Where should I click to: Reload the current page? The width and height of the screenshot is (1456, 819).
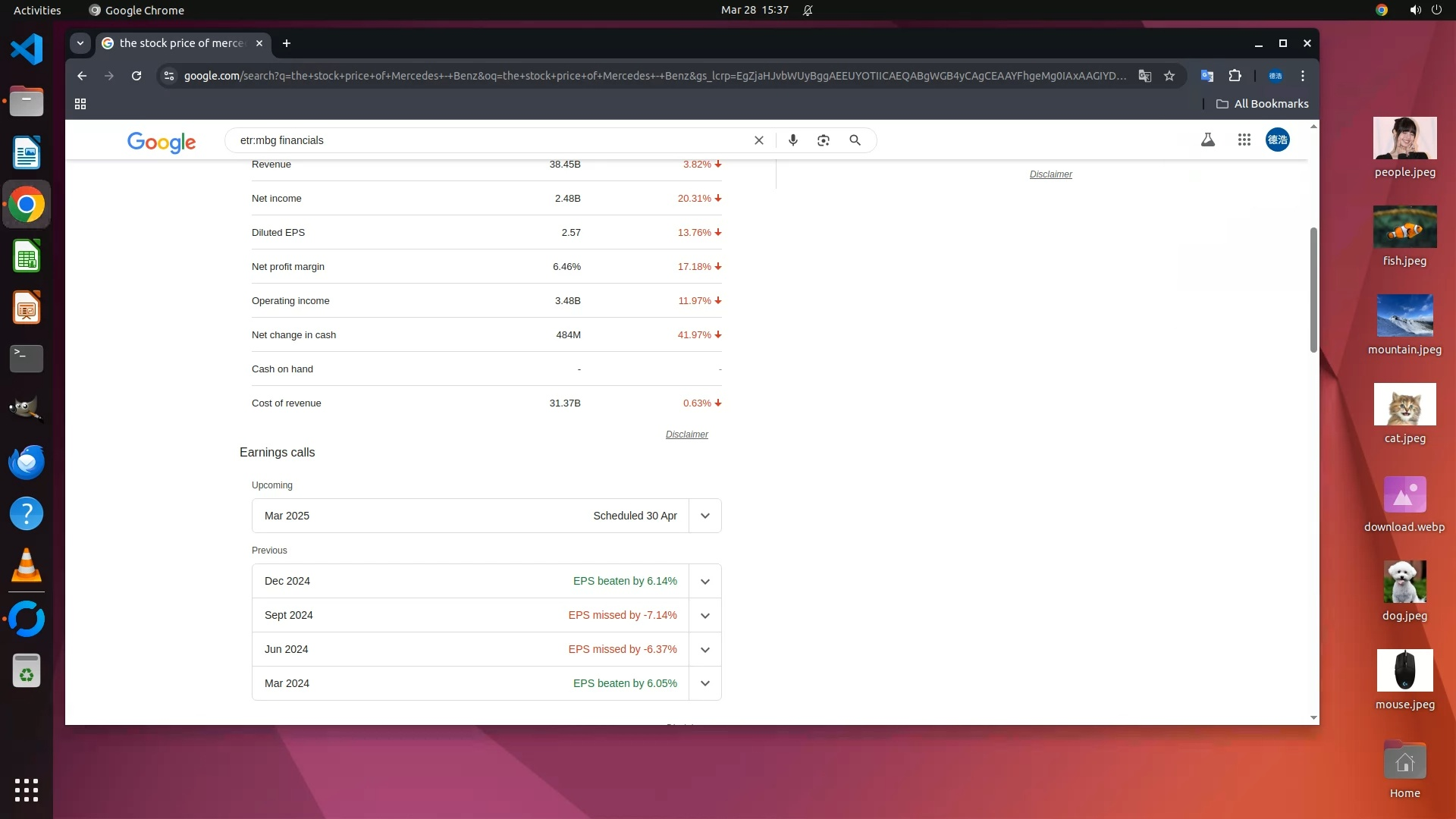click(136, 76)
